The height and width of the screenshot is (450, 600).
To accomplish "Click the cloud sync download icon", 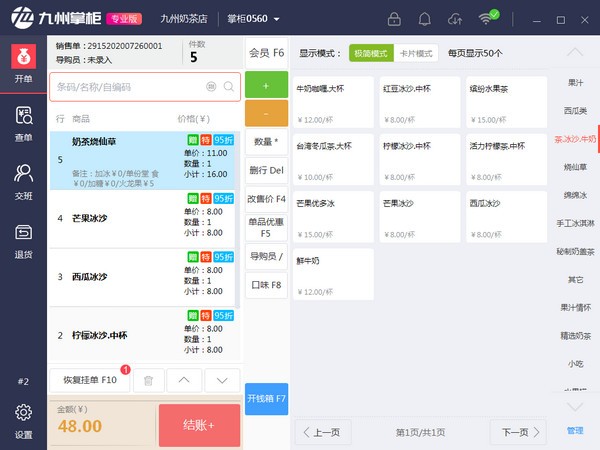I will (456, 18).
